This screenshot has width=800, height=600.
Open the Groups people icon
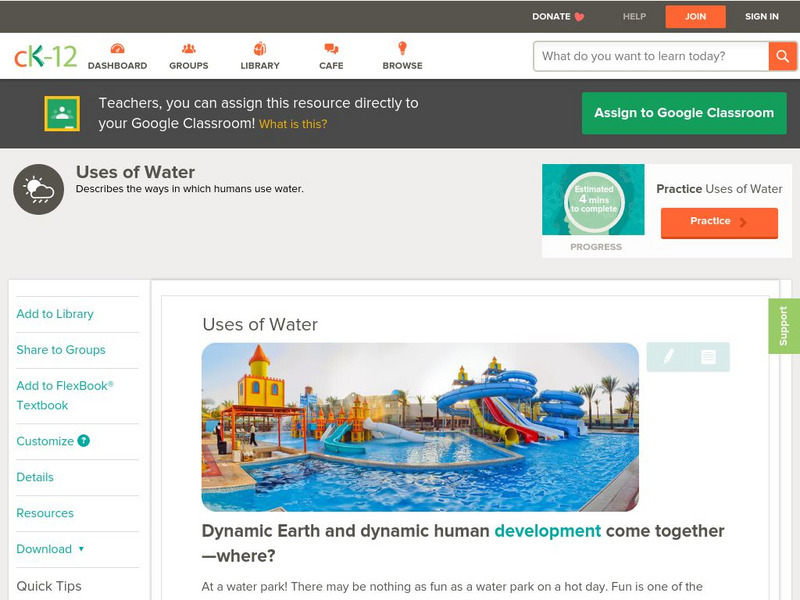point(188,49)
